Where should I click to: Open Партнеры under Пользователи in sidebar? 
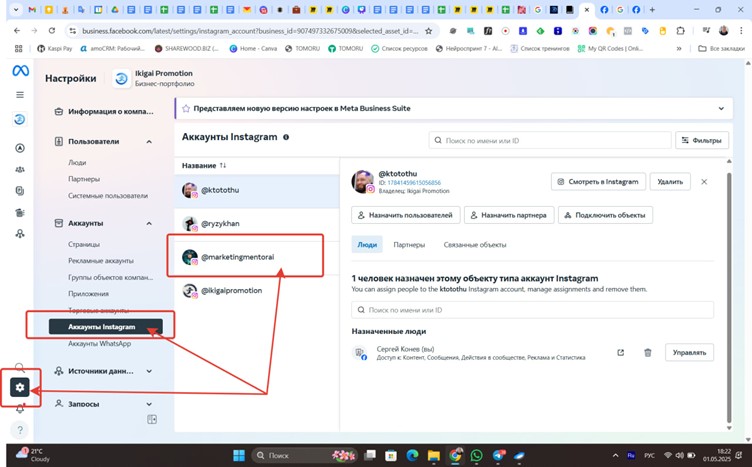pyautogui.click(x=84, y=179)
